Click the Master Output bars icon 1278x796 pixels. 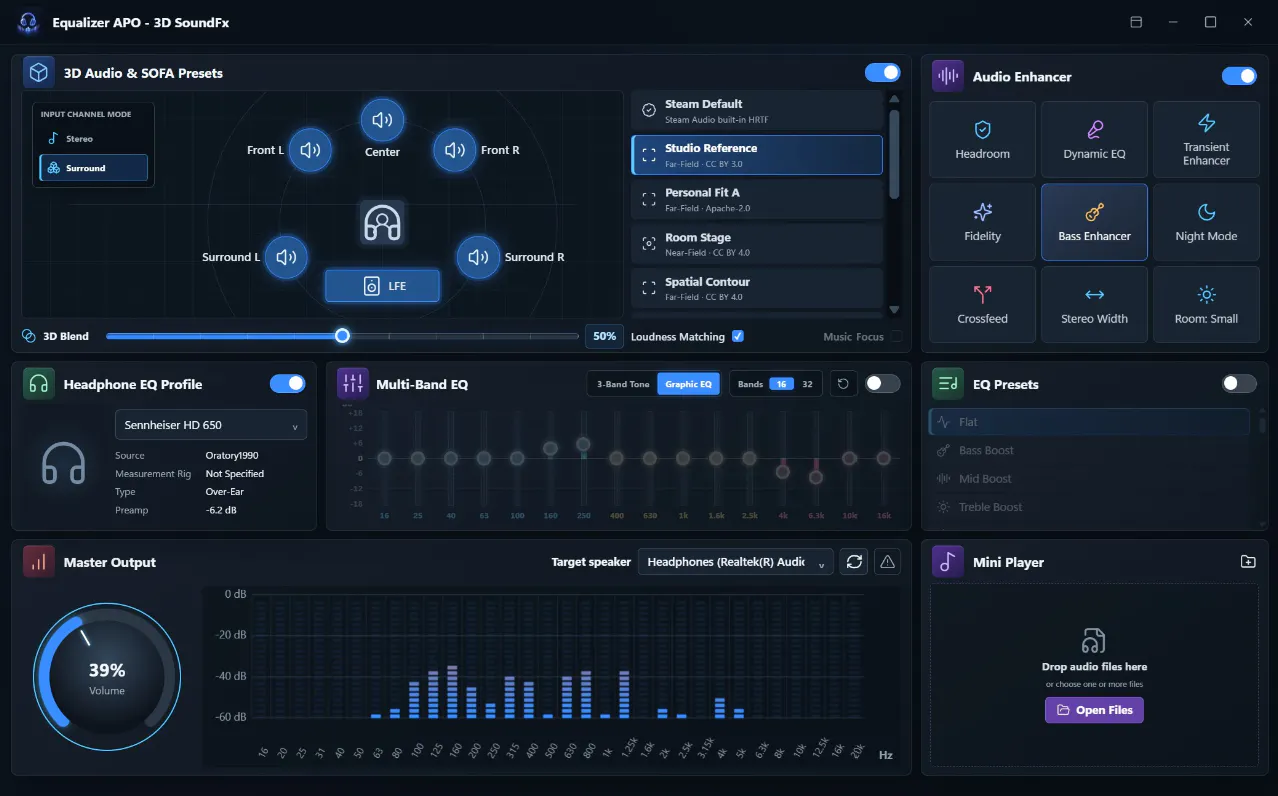[x=39, y=562]
